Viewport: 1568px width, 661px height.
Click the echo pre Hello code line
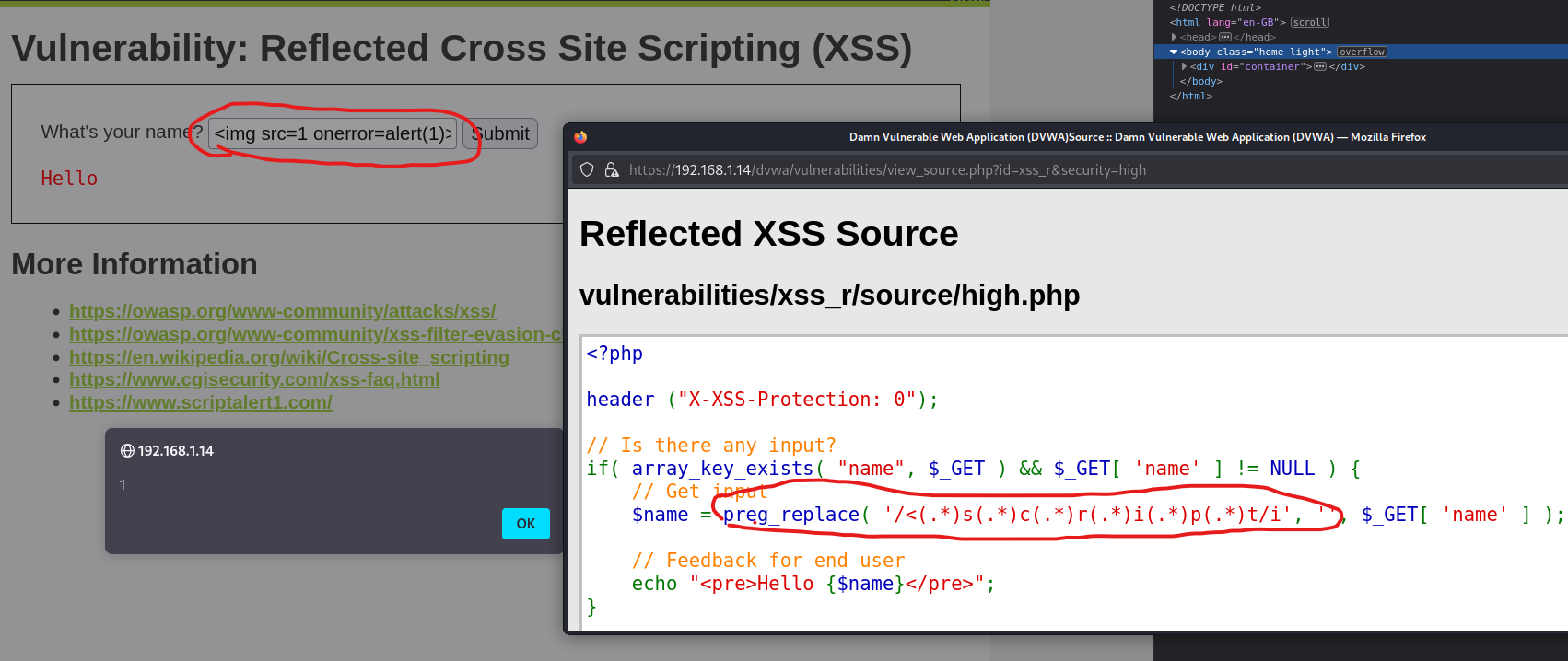pyautogui.click(x=813, y=584)
